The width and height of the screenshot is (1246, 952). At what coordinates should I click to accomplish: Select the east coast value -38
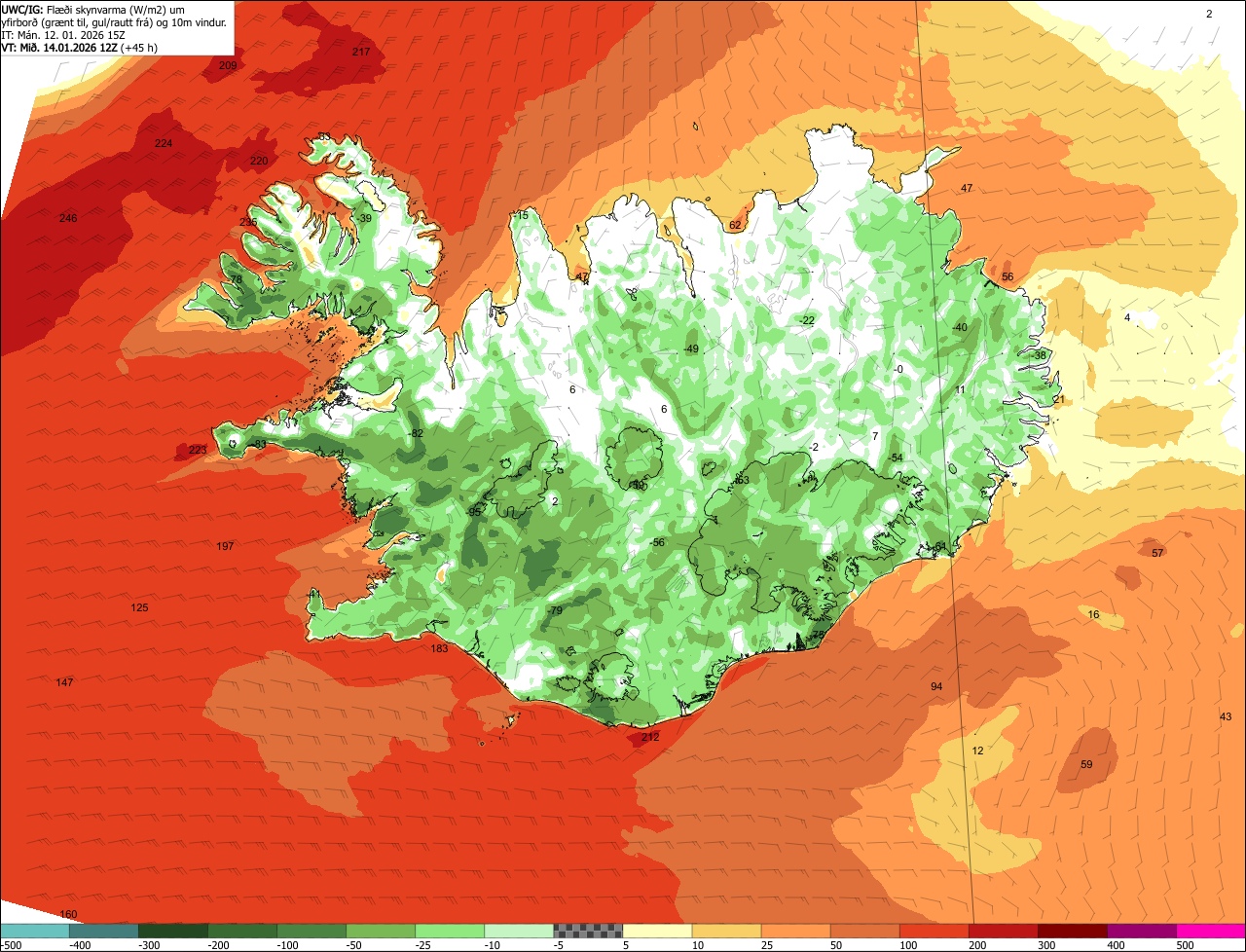pyautogui.click(x=1039, y=355)
